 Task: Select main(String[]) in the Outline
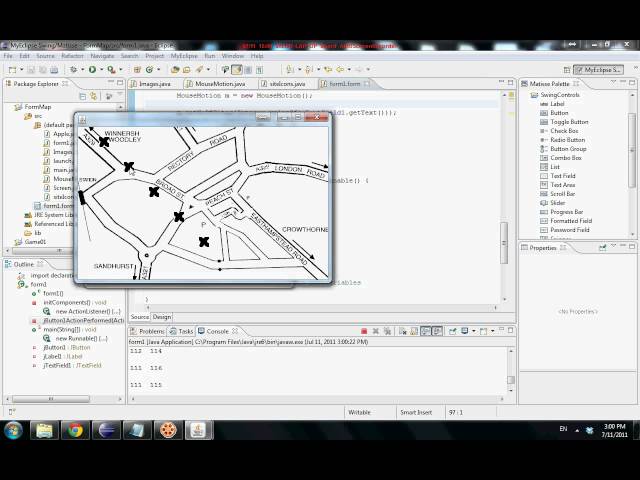pyautogui.click(x=64, y=329)
